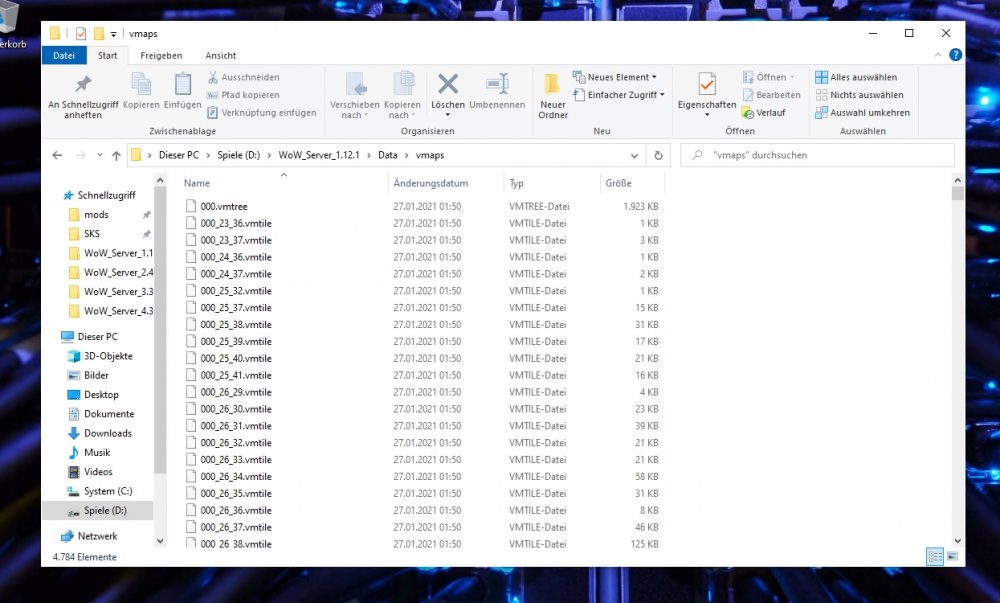The height and width of the screenshot is (603, 1000).
Task: Select 'Pfad kopieren' in ribbon
Action: pyautogui.click(x=244, y=95)
